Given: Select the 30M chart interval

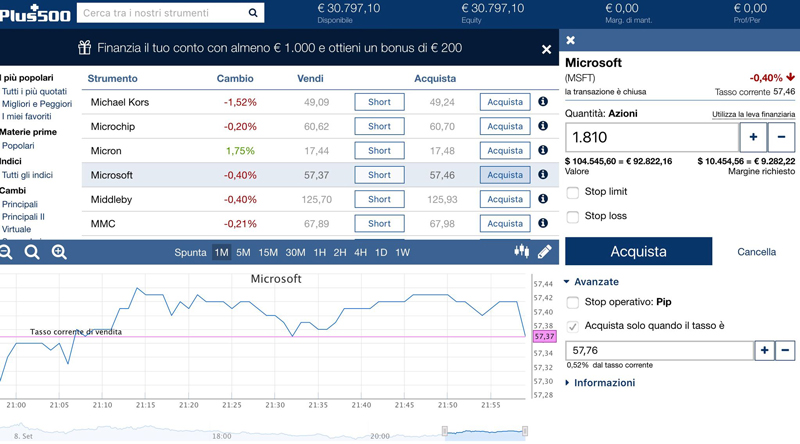Looking at the screenshot, I should click(295, 252).
